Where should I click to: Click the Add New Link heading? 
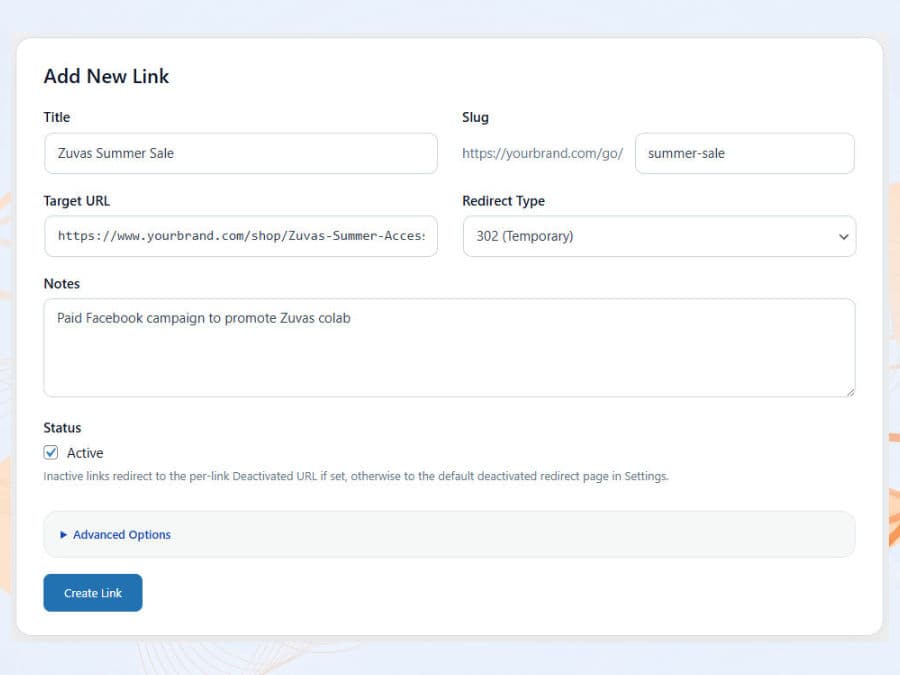tap(106, 76)
